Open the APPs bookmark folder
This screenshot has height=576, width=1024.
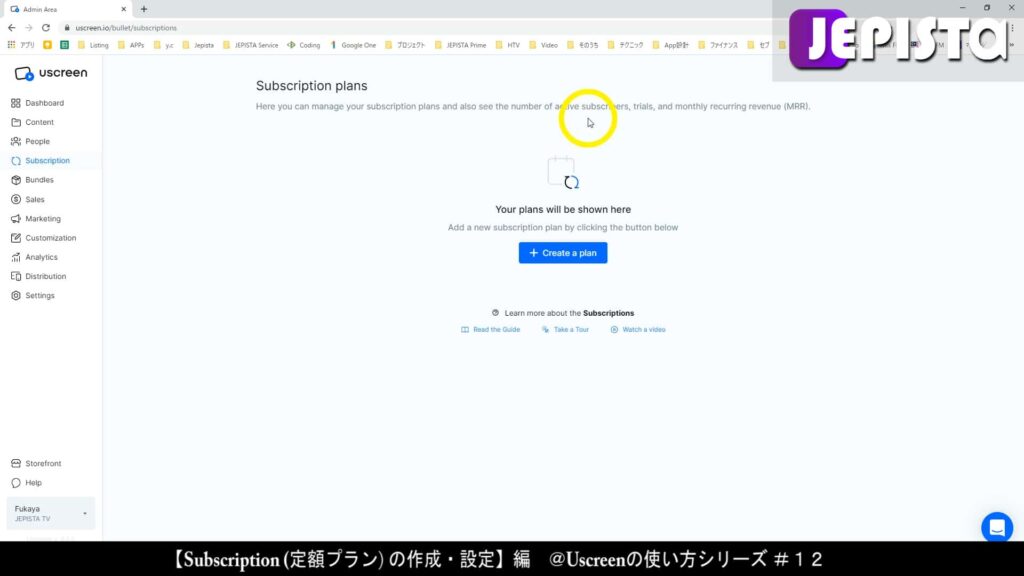pyautogui.click(x=131, y=45)
